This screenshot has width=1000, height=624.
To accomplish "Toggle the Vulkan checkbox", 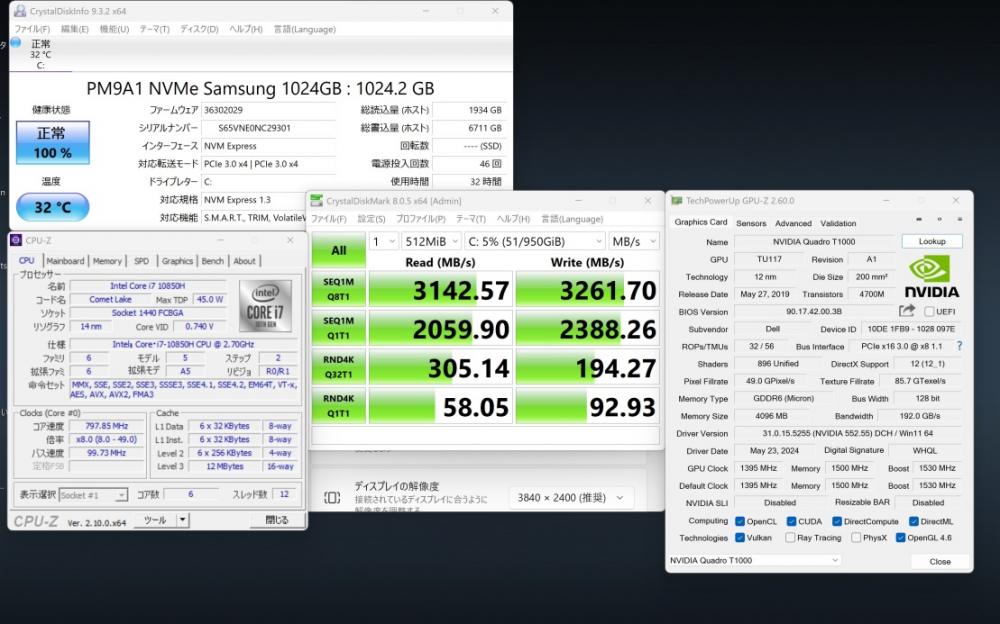I will [740, 537].
